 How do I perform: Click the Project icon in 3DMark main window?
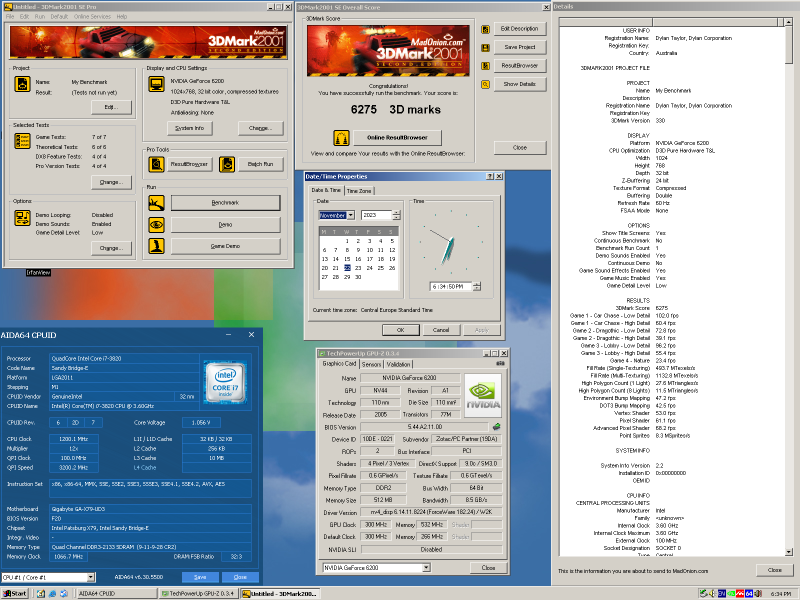click(22, 84)
